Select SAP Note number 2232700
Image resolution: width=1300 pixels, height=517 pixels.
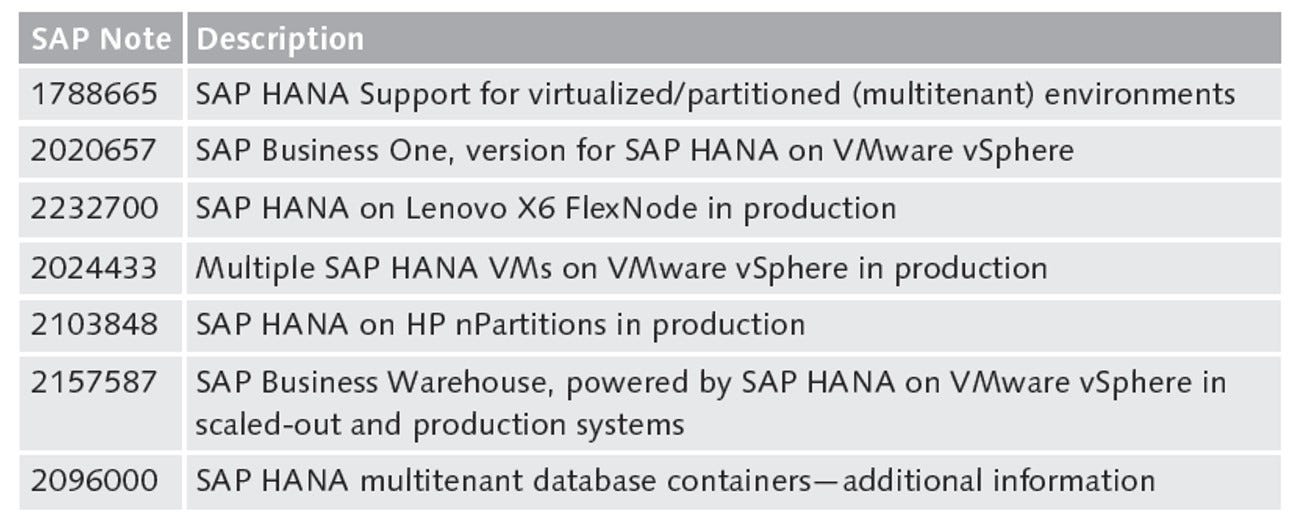click(94, 209)
